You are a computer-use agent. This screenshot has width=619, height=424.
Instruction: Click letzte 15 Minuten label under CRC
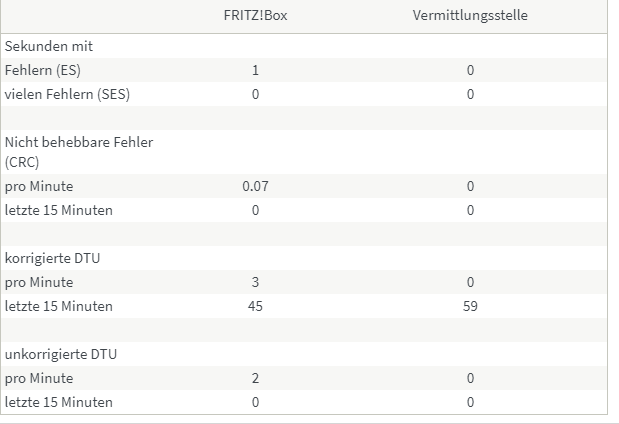coord(59,210)
